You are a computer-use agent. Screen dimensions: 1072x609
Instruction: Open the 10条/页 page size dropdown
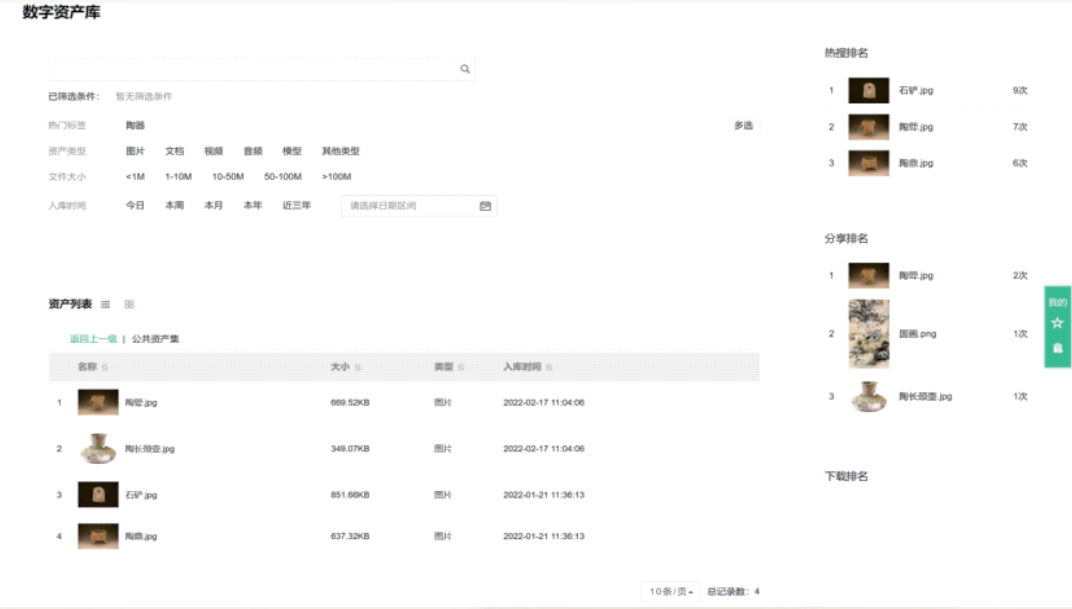(671, 592)
